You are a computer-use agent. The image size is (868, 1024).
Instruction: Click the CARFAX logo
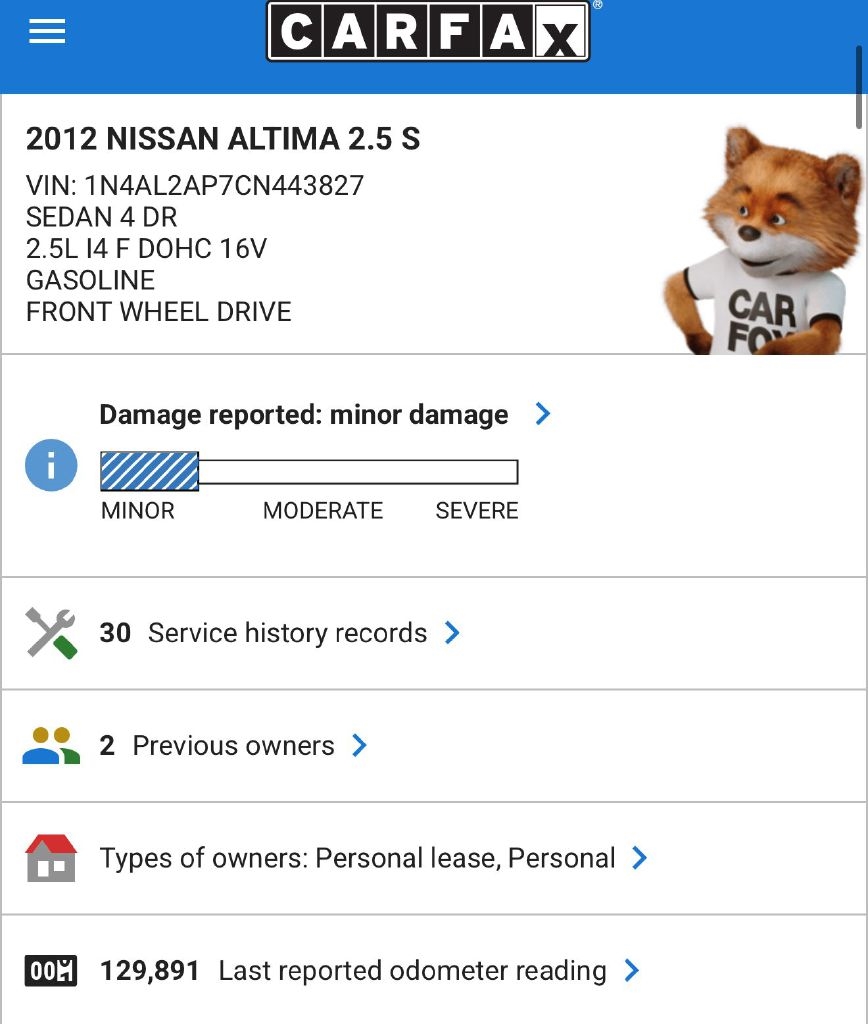pos(428,32)
